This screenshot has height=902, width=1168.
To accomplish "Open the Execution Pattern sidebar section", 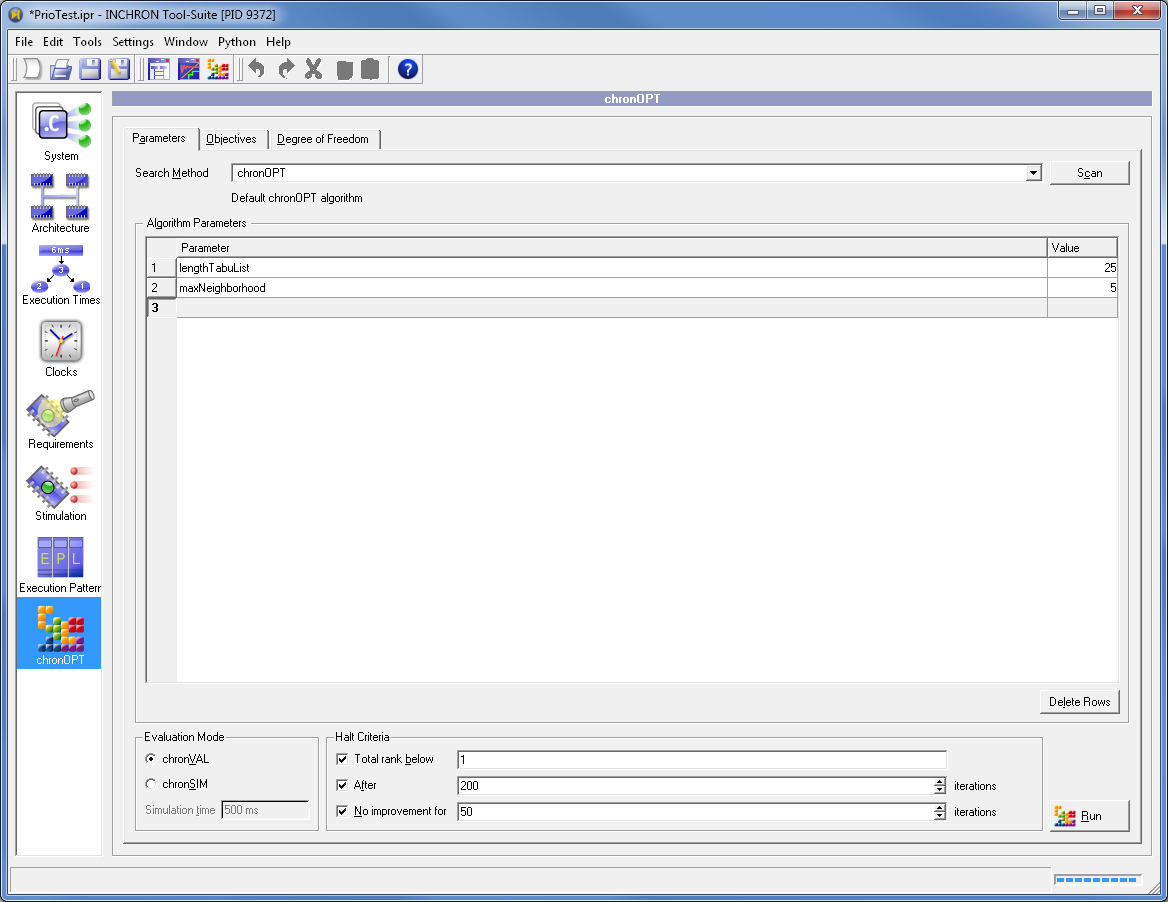I will click(x=60, y=565).
